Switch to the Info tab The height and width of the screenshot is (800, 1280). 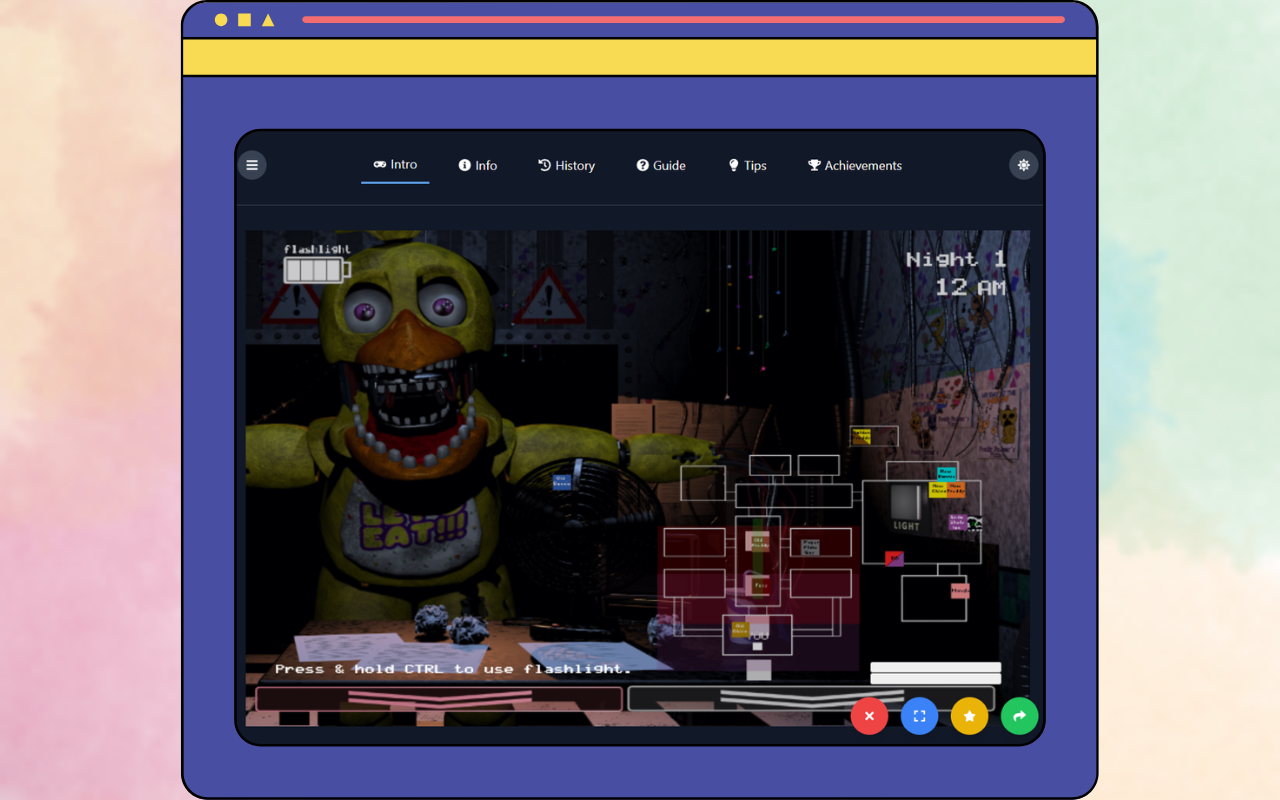477,165
